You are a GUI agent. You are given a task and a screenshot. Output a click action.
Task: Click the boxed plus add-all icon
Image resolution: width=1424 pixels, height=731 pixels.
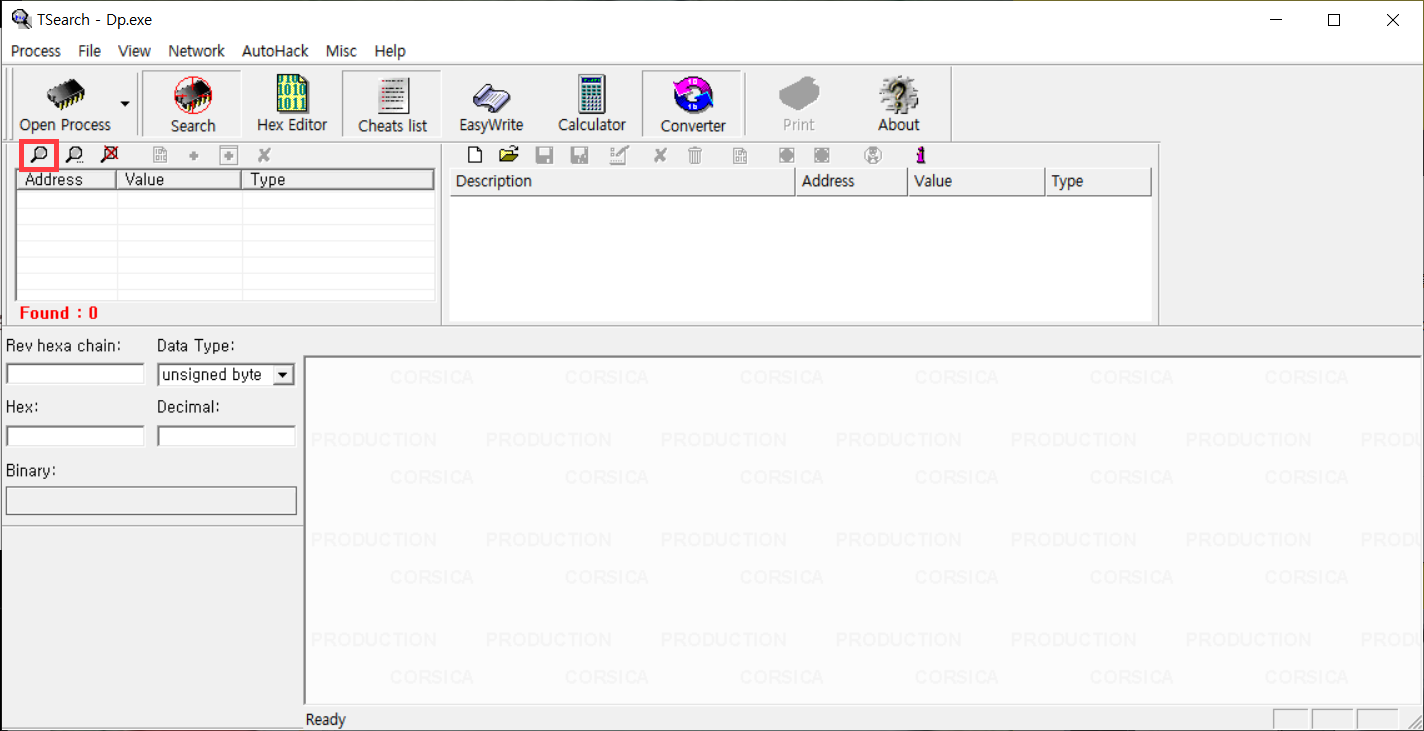(x=228, y=155)
